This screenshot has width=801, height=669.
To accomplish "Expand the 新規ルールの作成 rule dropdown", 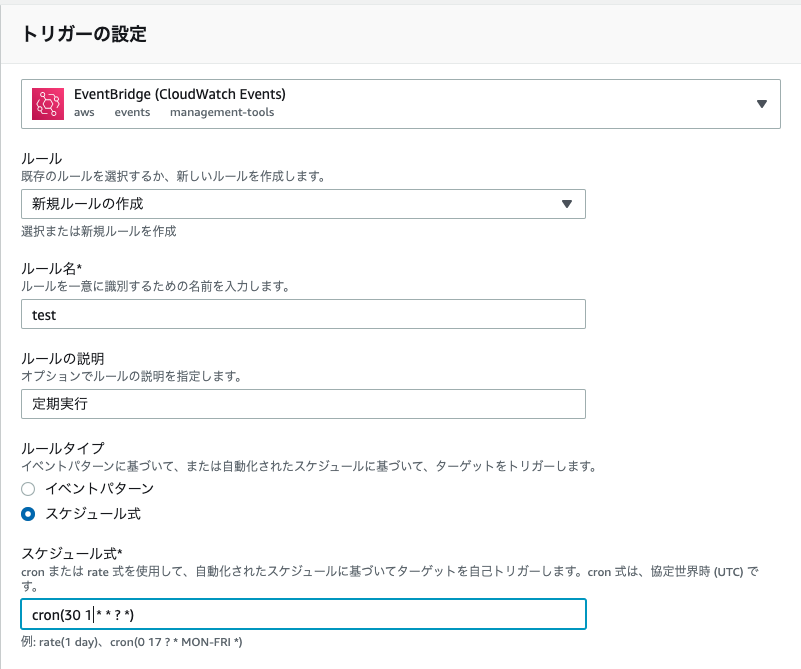I will (303, 204).
